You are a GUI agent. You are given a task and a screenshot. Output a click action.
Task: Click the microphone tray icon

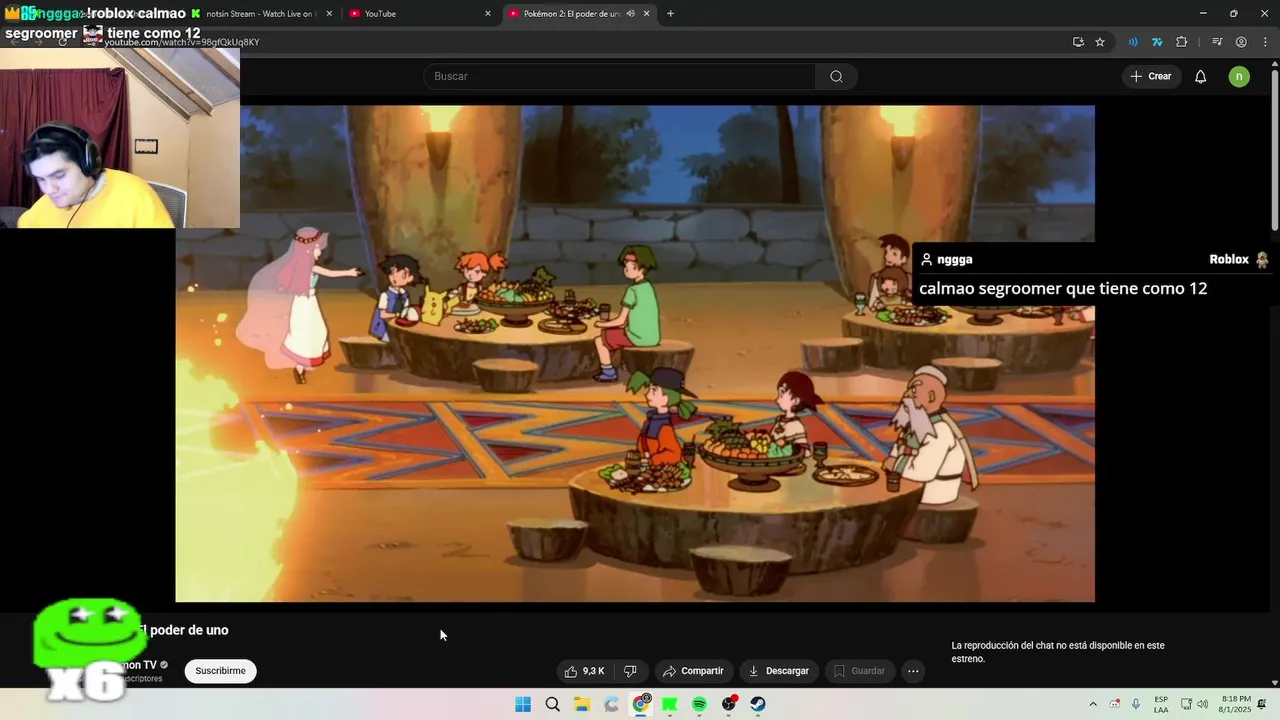1136,704
